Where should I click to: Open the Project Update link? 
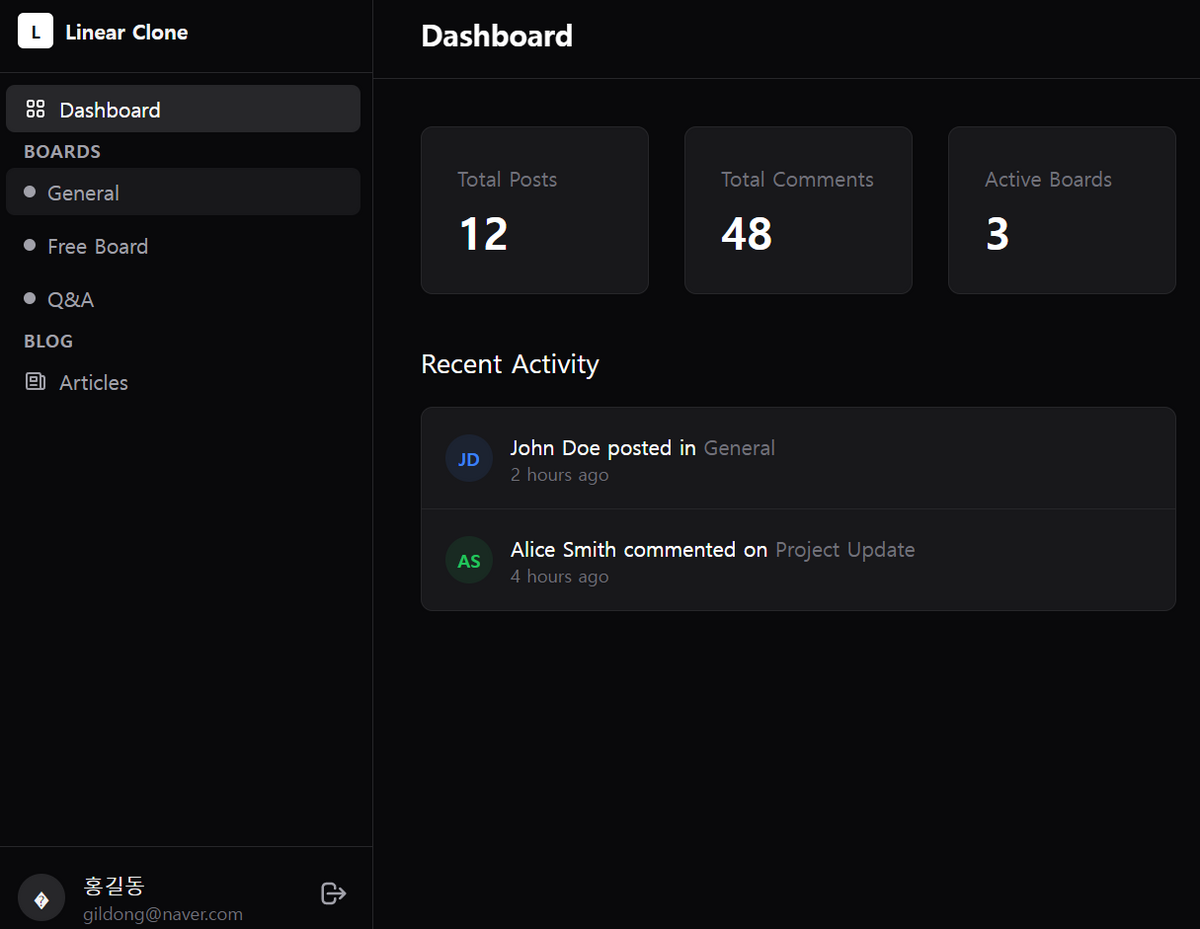pos(845,550)
